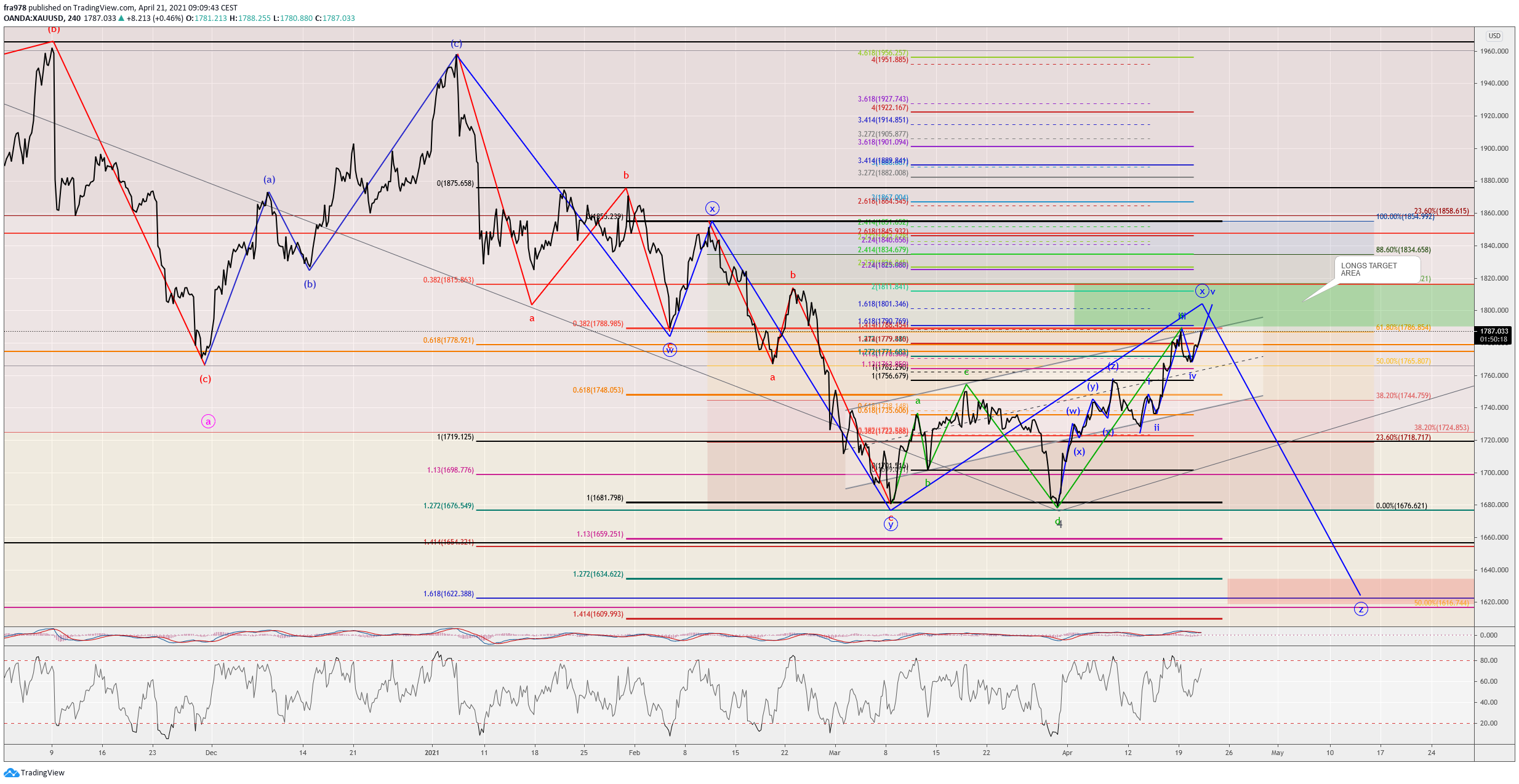Click the blue iv wave label
The image size is (1519, 784).
[x=1192, y=376]
